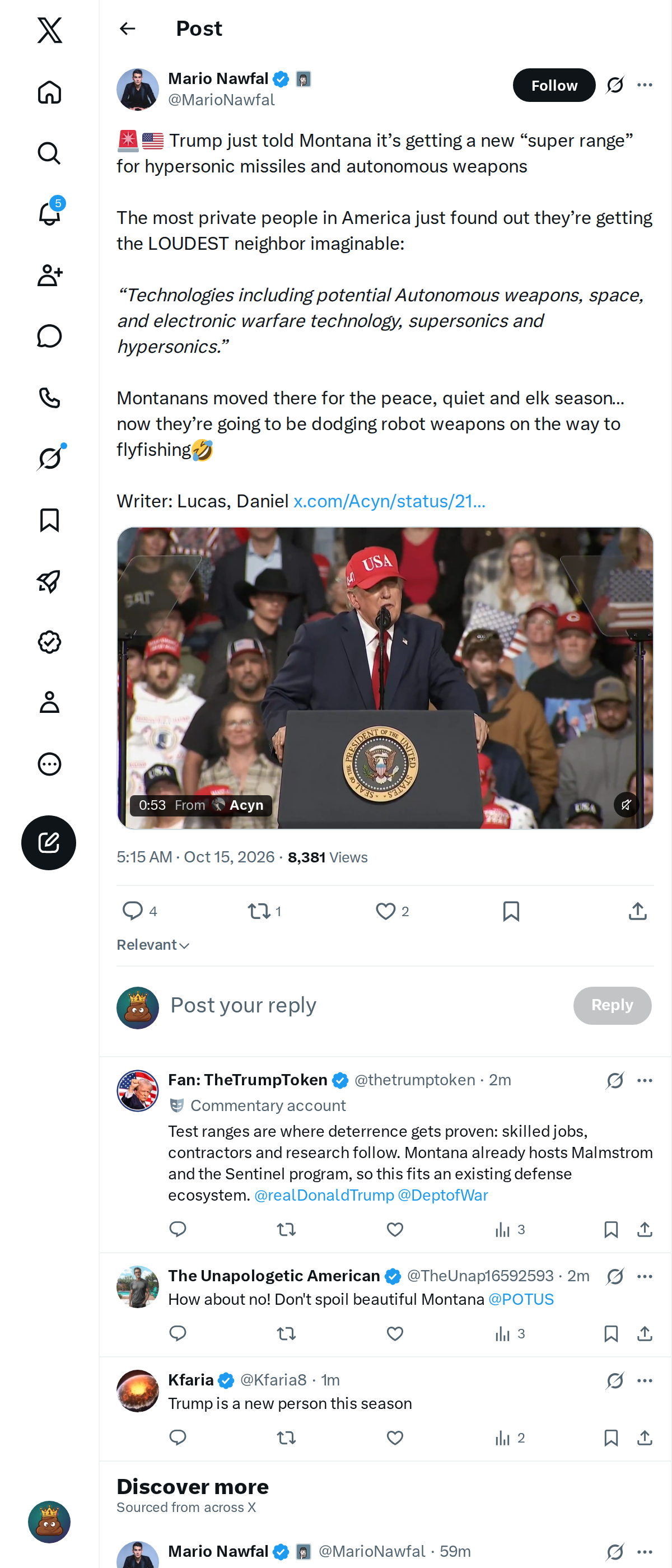Share Mario Nawfal's post
This screenshot has height=1568, width=672.
pos(637,911)
